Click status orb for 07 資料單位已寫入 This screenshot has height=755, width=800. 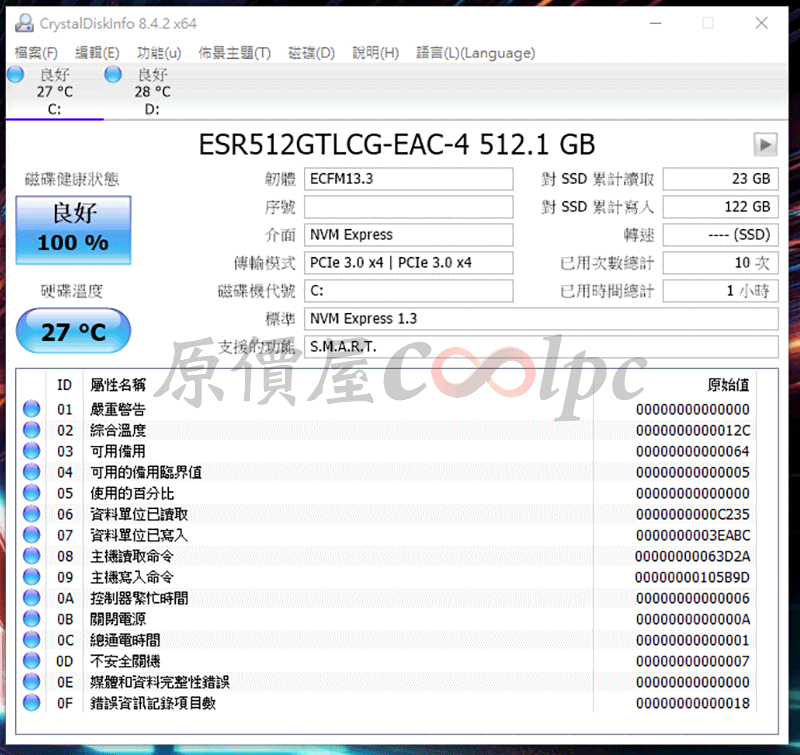32,535
